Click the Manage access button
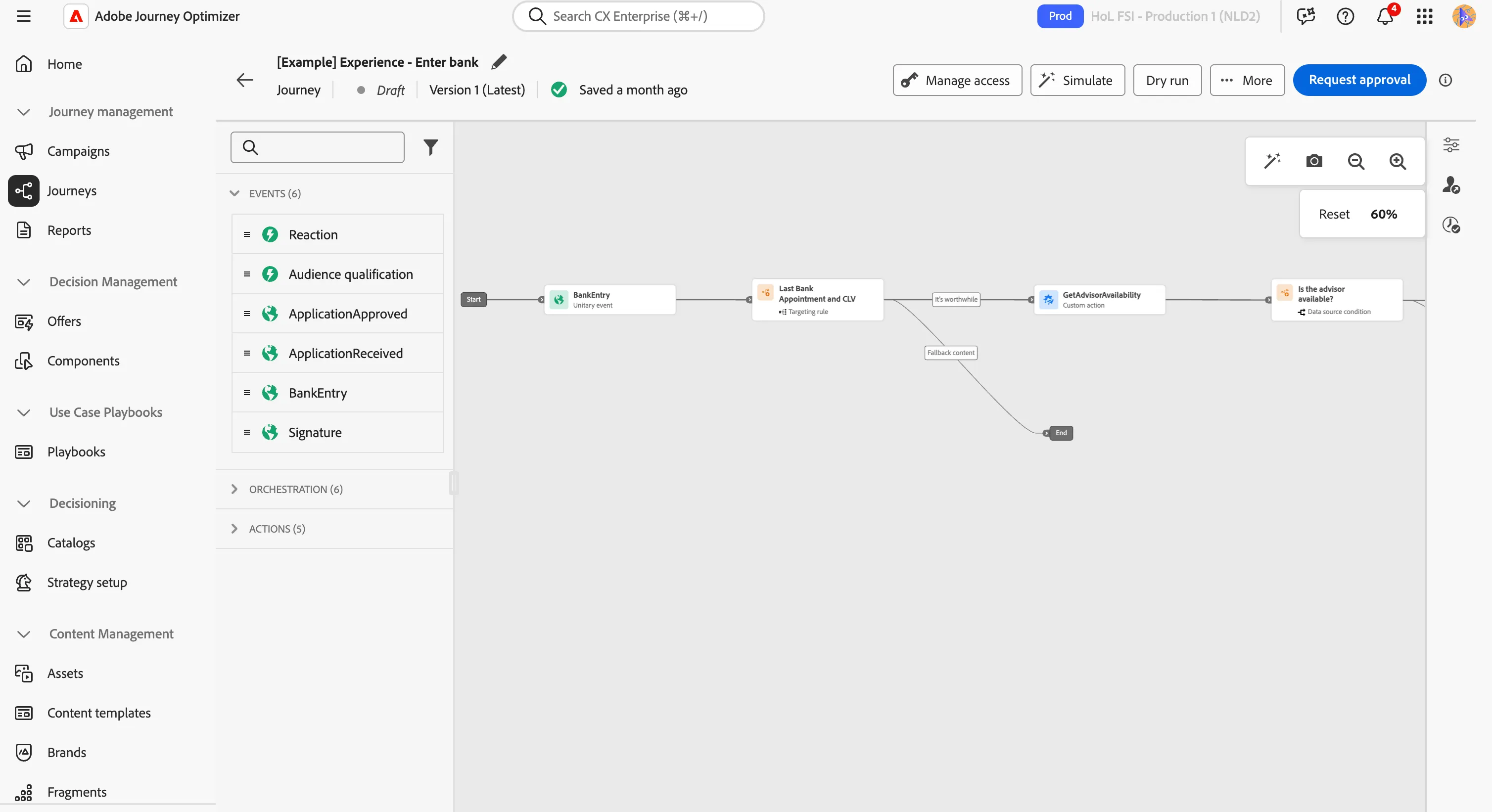 957,80
